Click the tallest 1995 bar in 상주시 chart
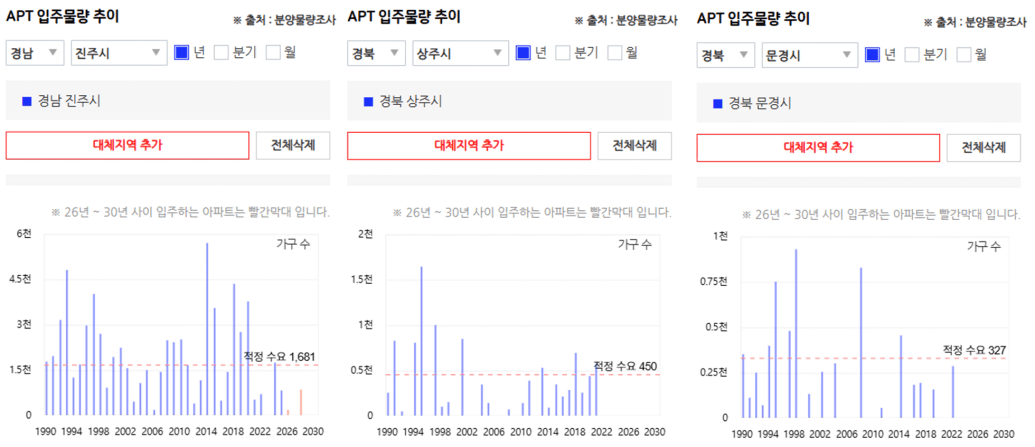1035x447 pixels. click(x=421, y=341)
